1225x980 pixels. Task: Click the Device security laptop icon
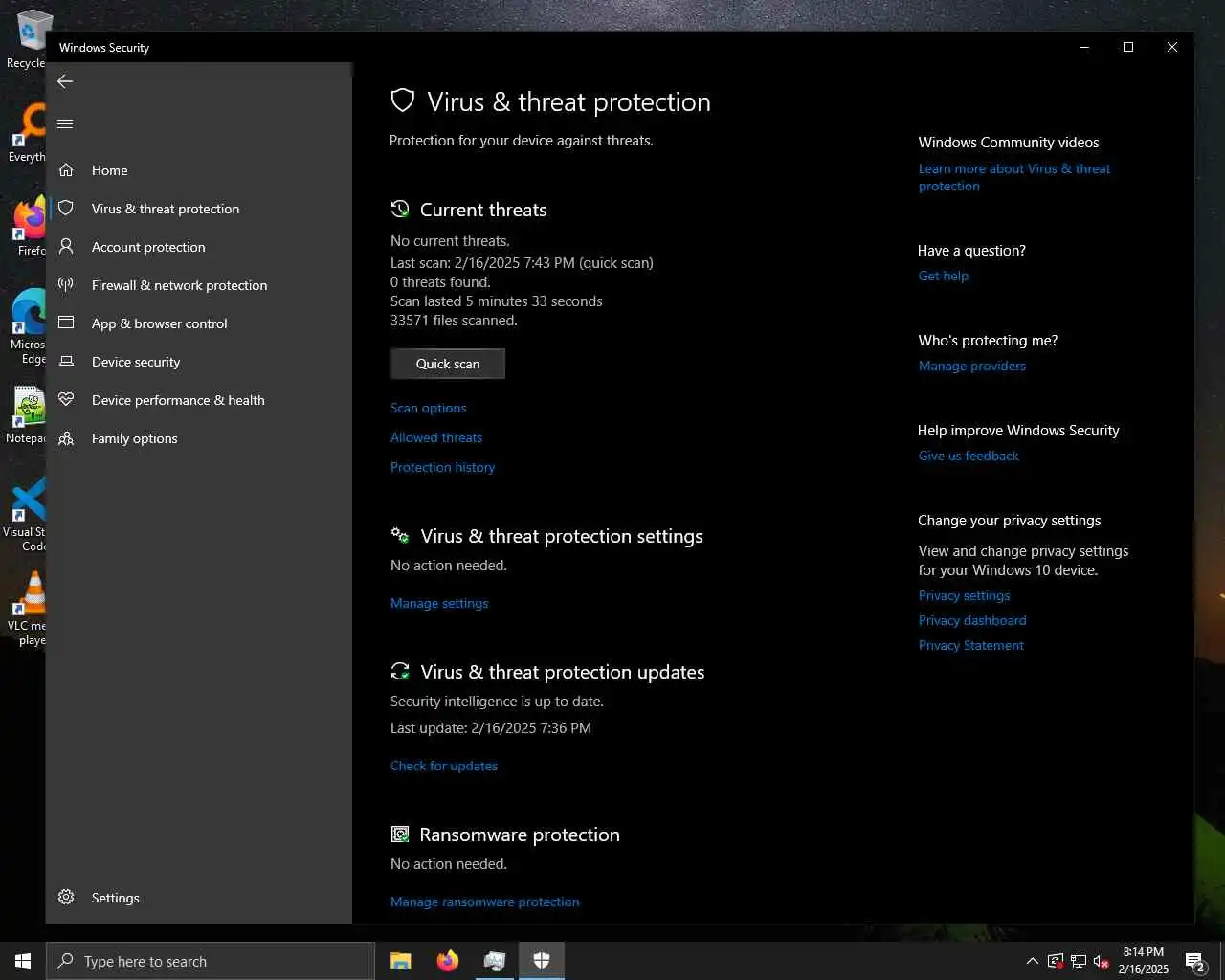[x=66, y=361]
